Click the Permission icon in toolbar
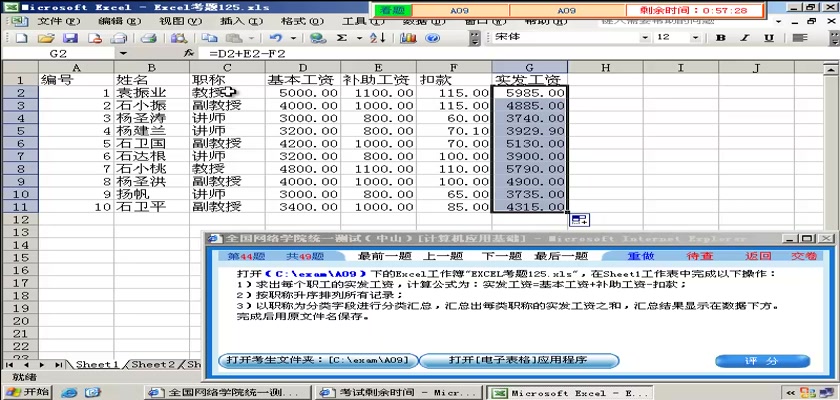 (95, 38)
